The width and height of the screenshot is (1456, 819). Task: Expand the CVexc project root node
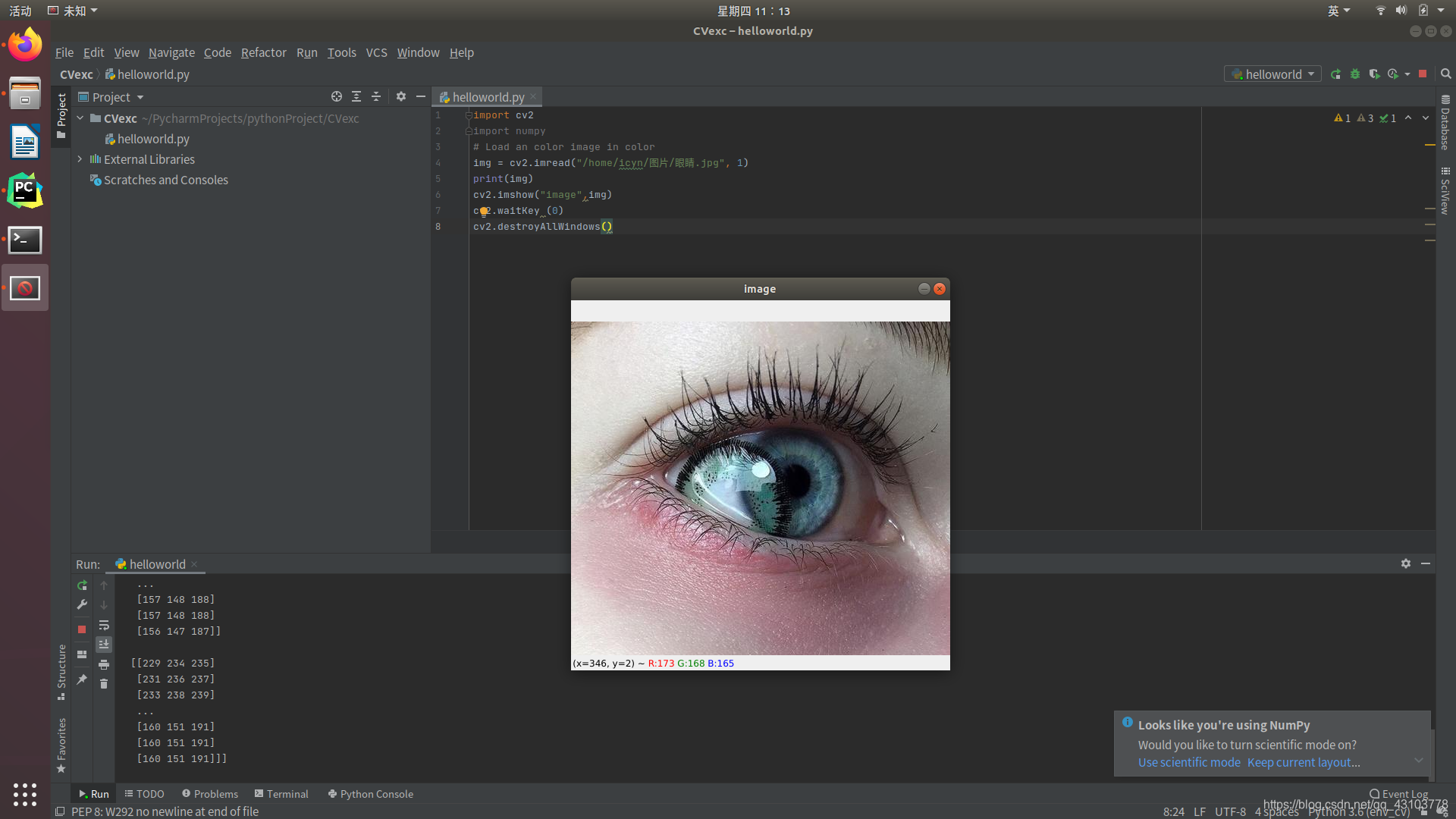81,118
